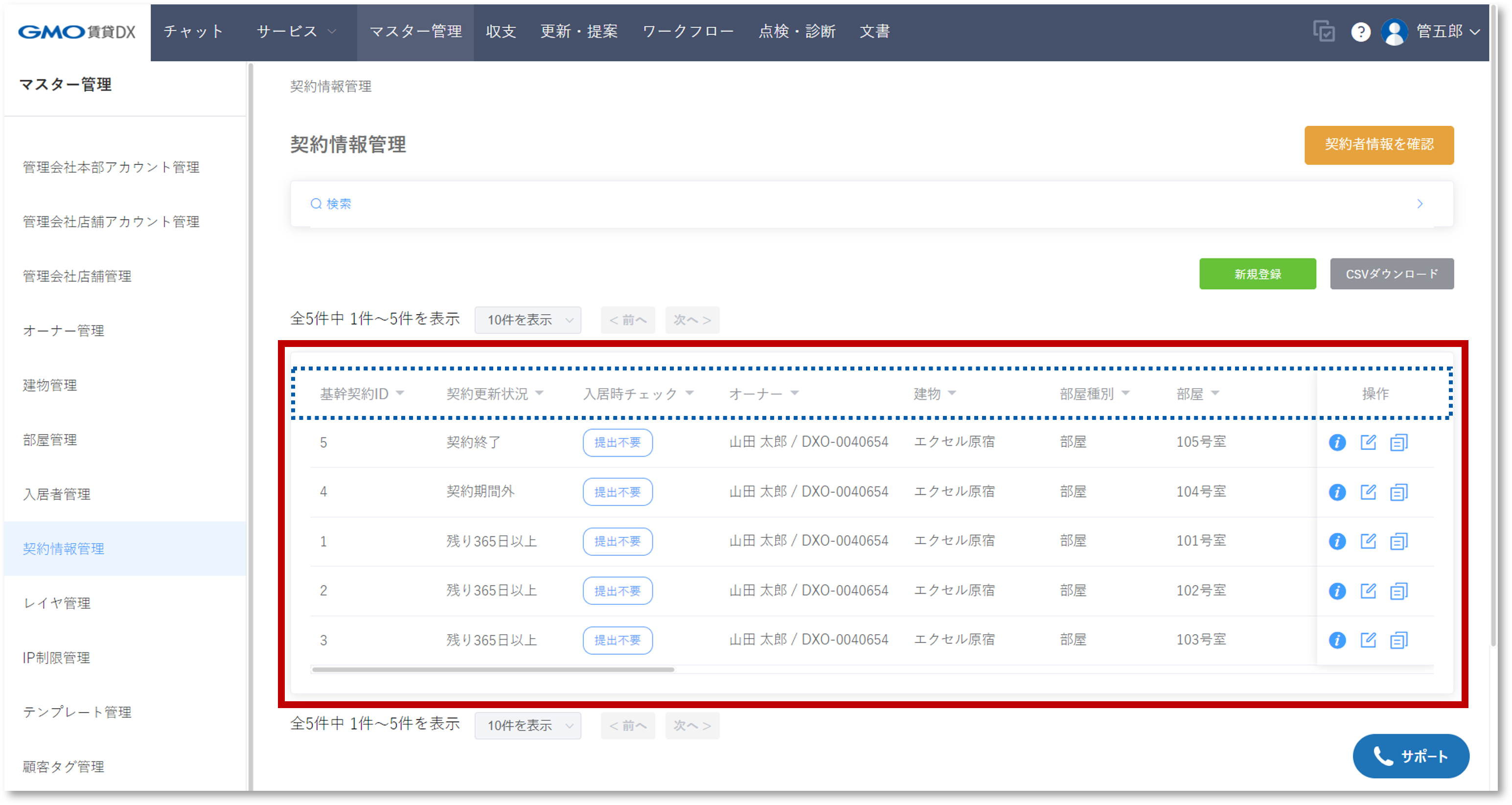Open sort options for 基幹契約ID column
The height and width of the screenshot is (805, 1512).
tap(401, 394)
